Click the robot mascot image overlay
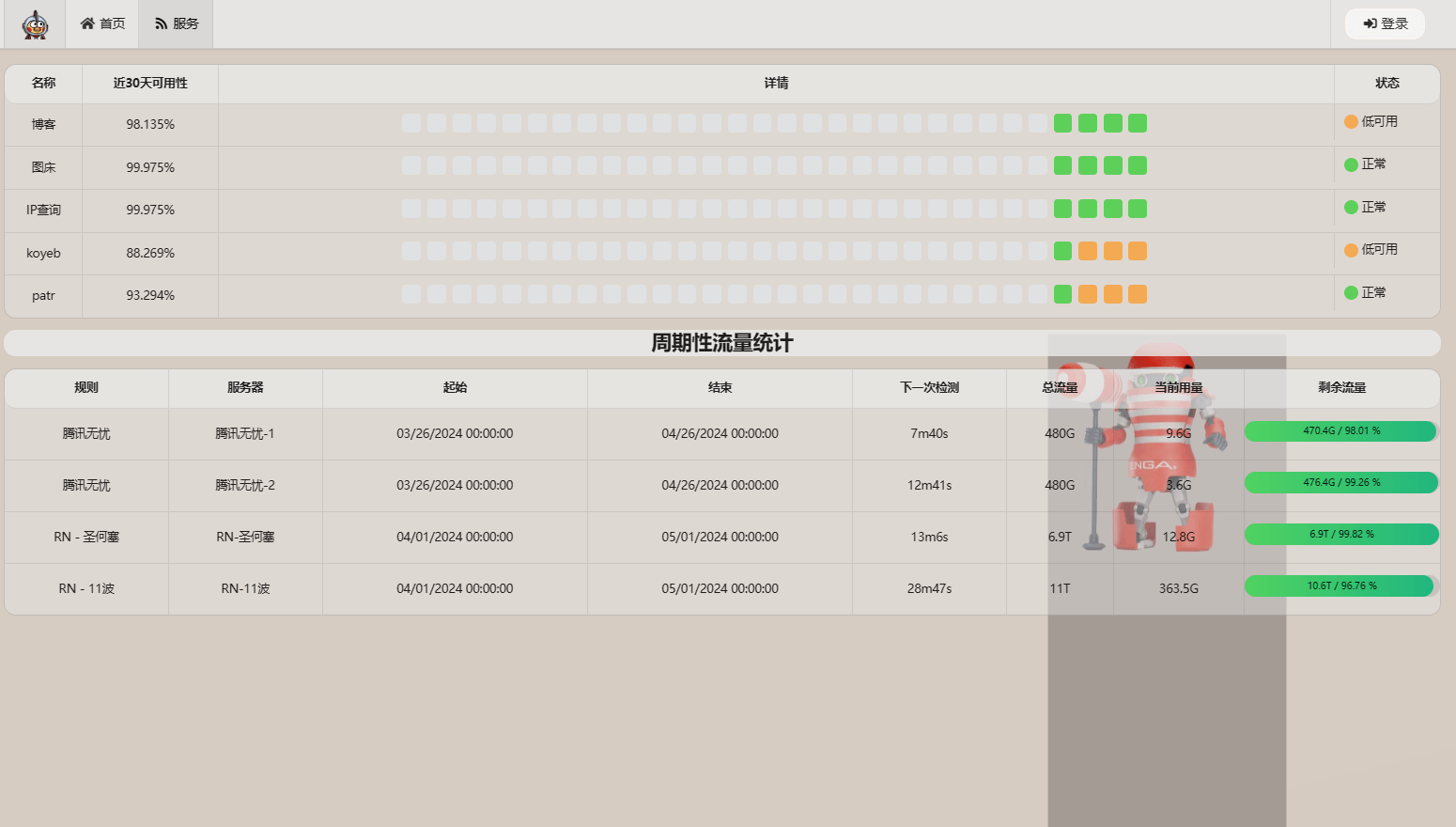 coord(1155,451)
